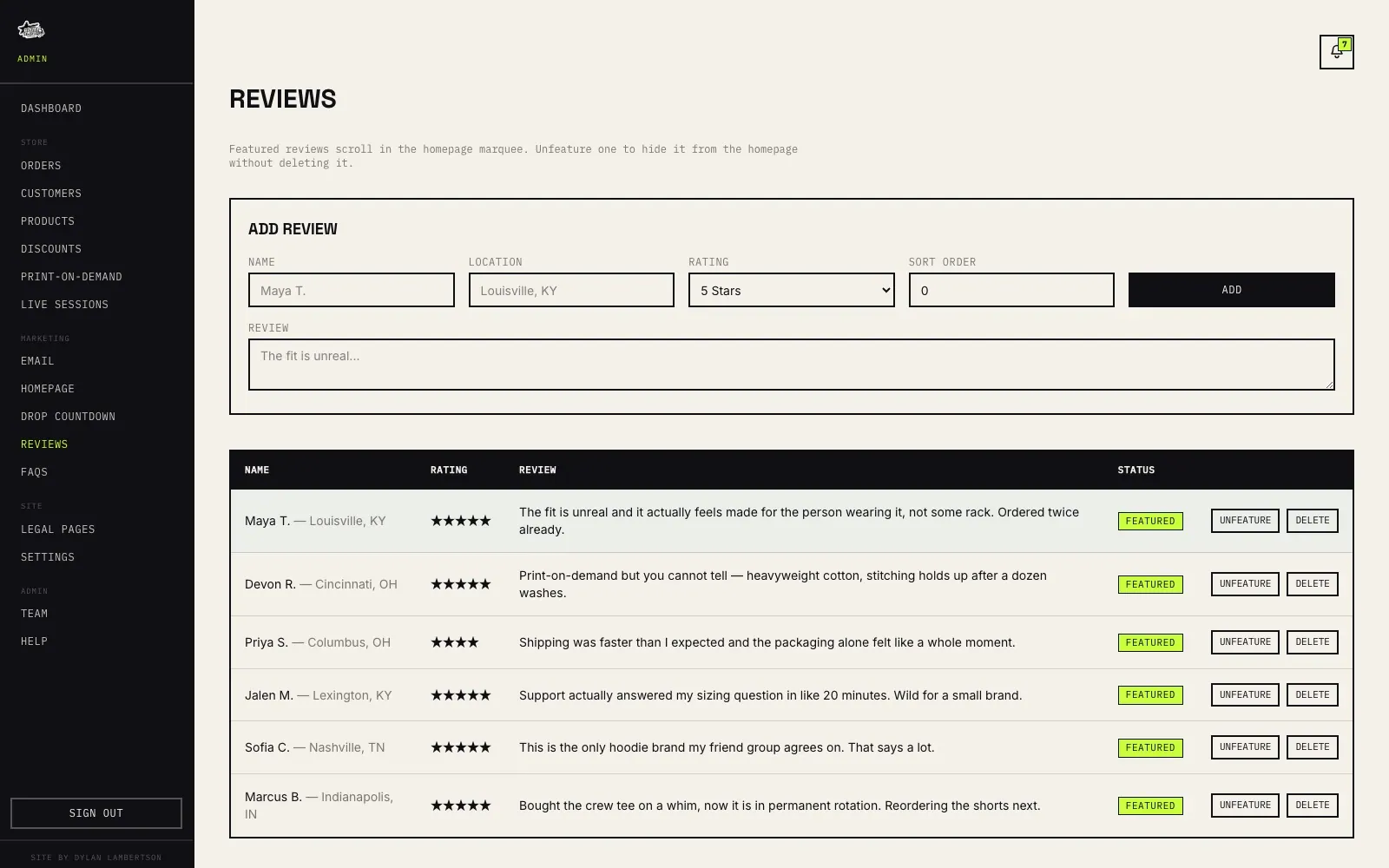Focus the Location input field

coord(571,290)
